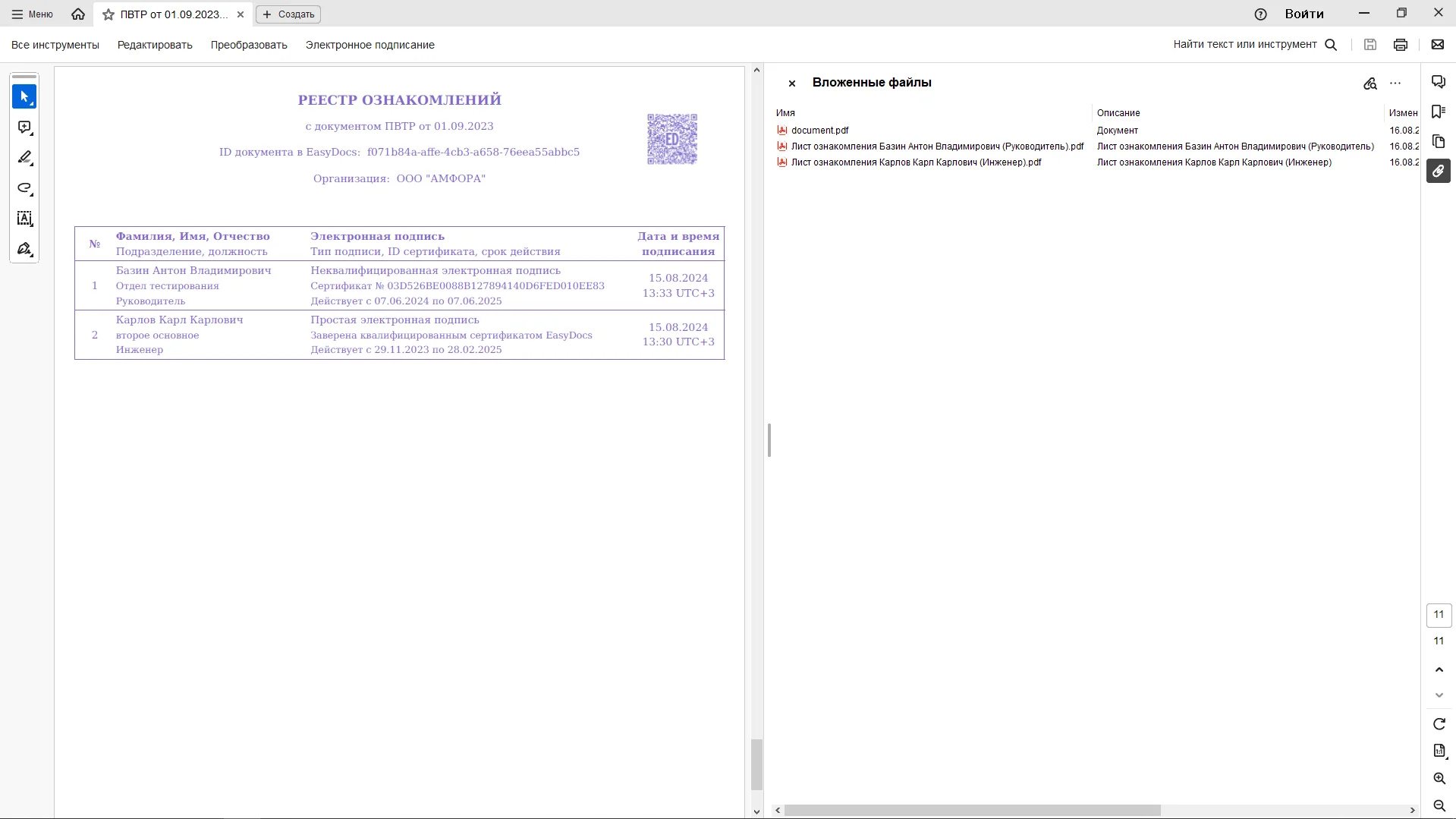Open the Редактировать menu
1456x819 pixels.
pyautogui.click(x=155, y=45)
